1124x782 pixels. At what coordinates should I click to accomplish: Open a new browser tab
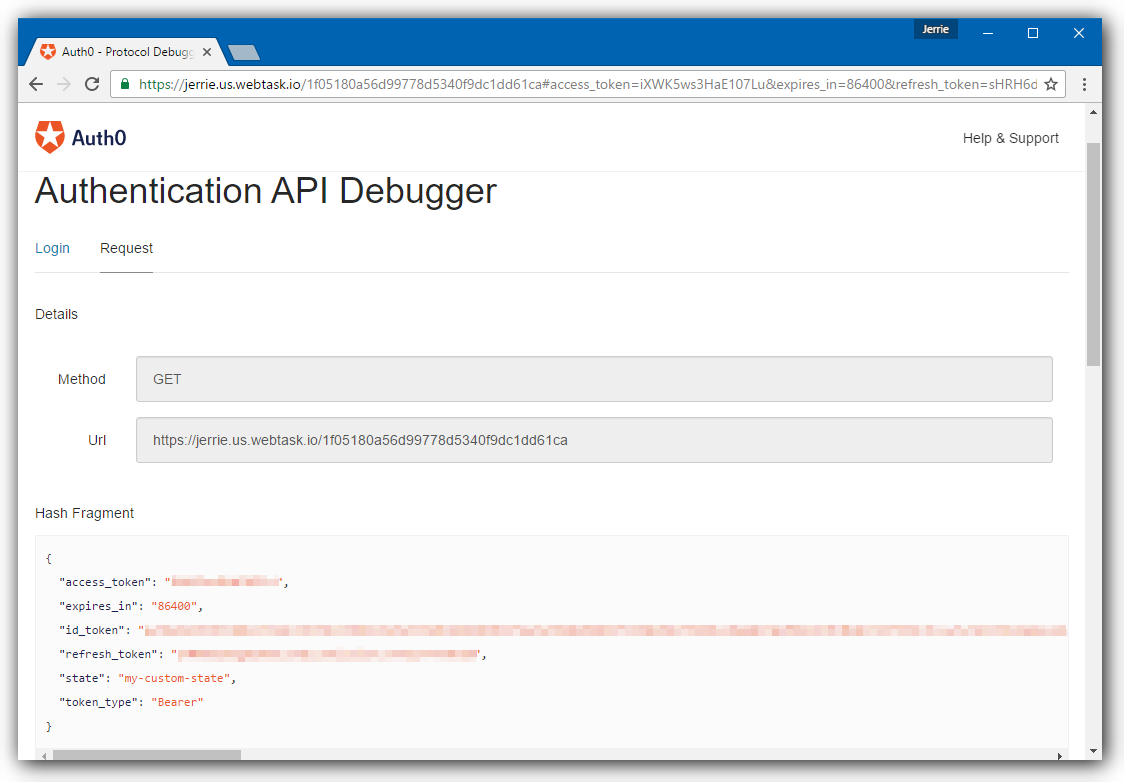(x=244, y=52)
